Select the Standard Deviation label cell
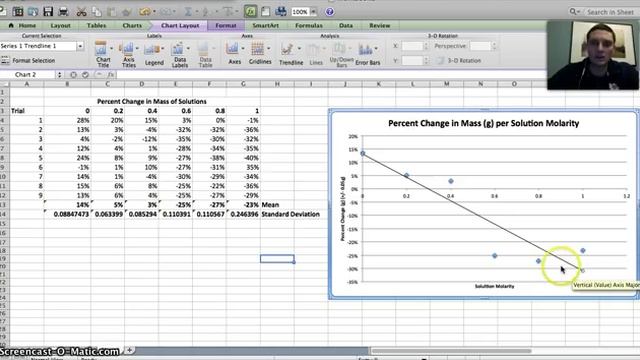640x360 pixels. pos(290,214)
